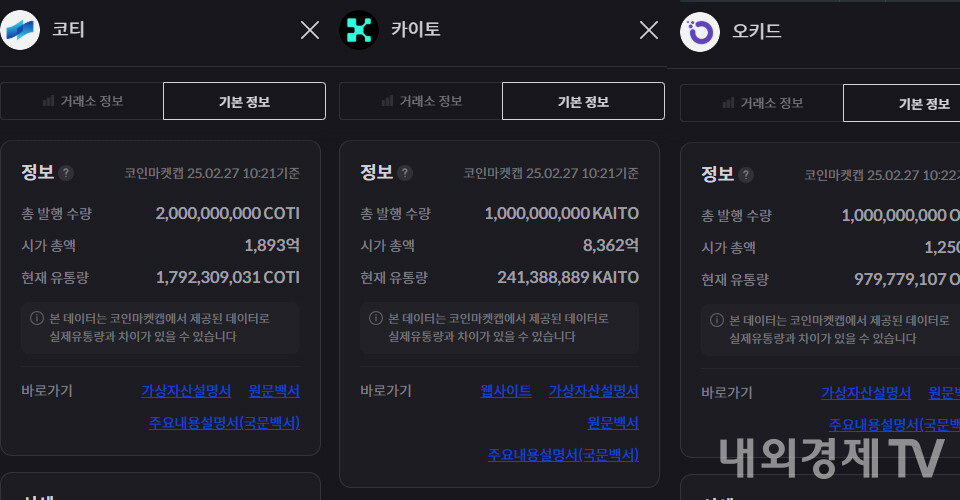Open 웹사이트 link in 카이토 panel

[506, 391]
